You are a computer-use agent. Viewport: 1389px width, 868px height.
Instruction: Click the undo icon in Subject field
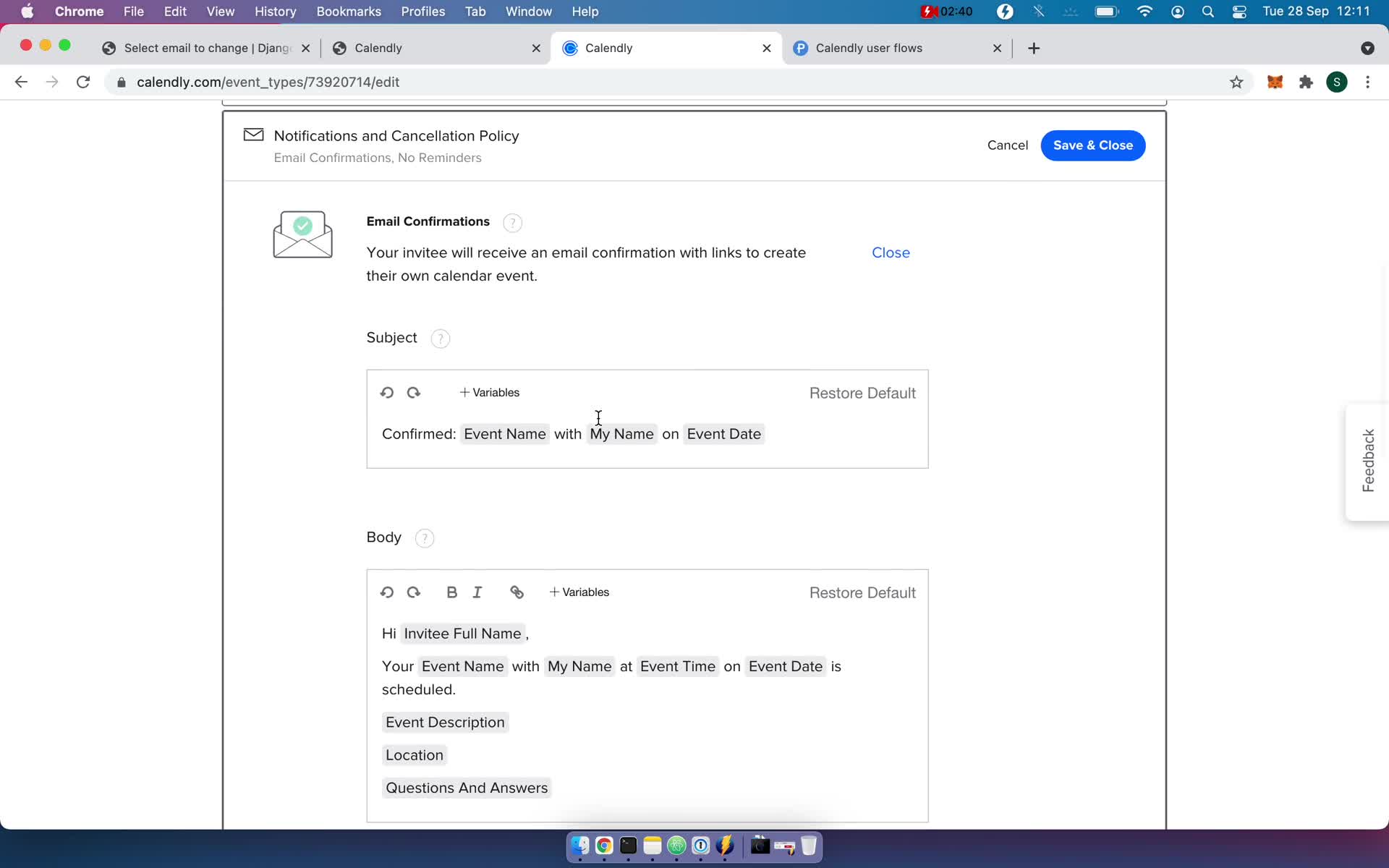[387, 392]
